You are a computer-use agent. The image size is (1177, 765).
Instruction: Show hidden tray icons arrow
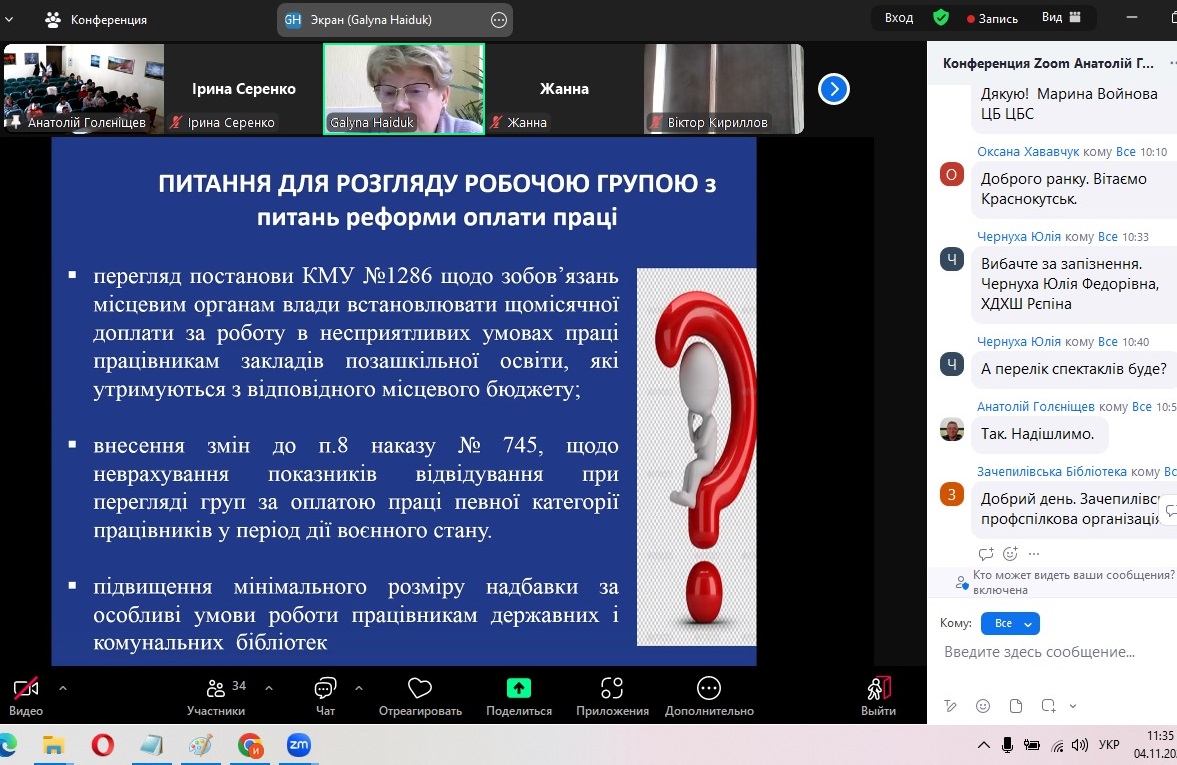983,745
